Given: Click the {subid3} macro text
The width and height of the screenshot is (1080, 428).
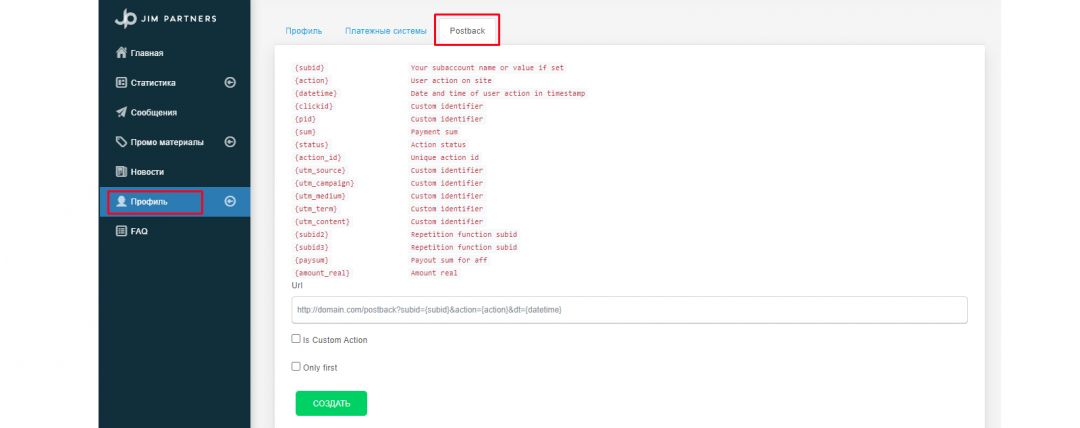Looking at the screenshot, I should (311, 247).
